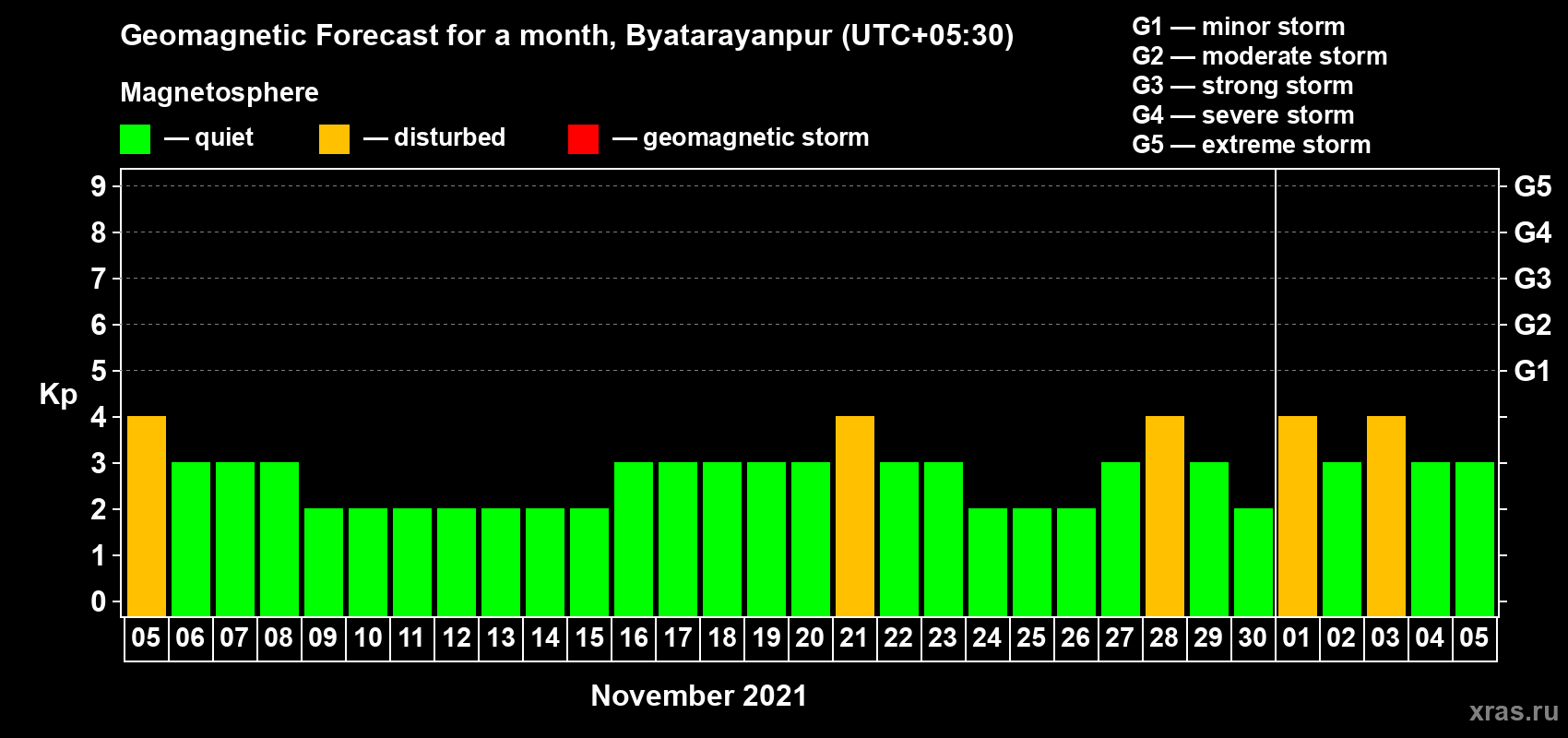Viewport: 1568px width, 738px height.
Task: Click the green bar above date 02
Action: [x=1342, y=539]
